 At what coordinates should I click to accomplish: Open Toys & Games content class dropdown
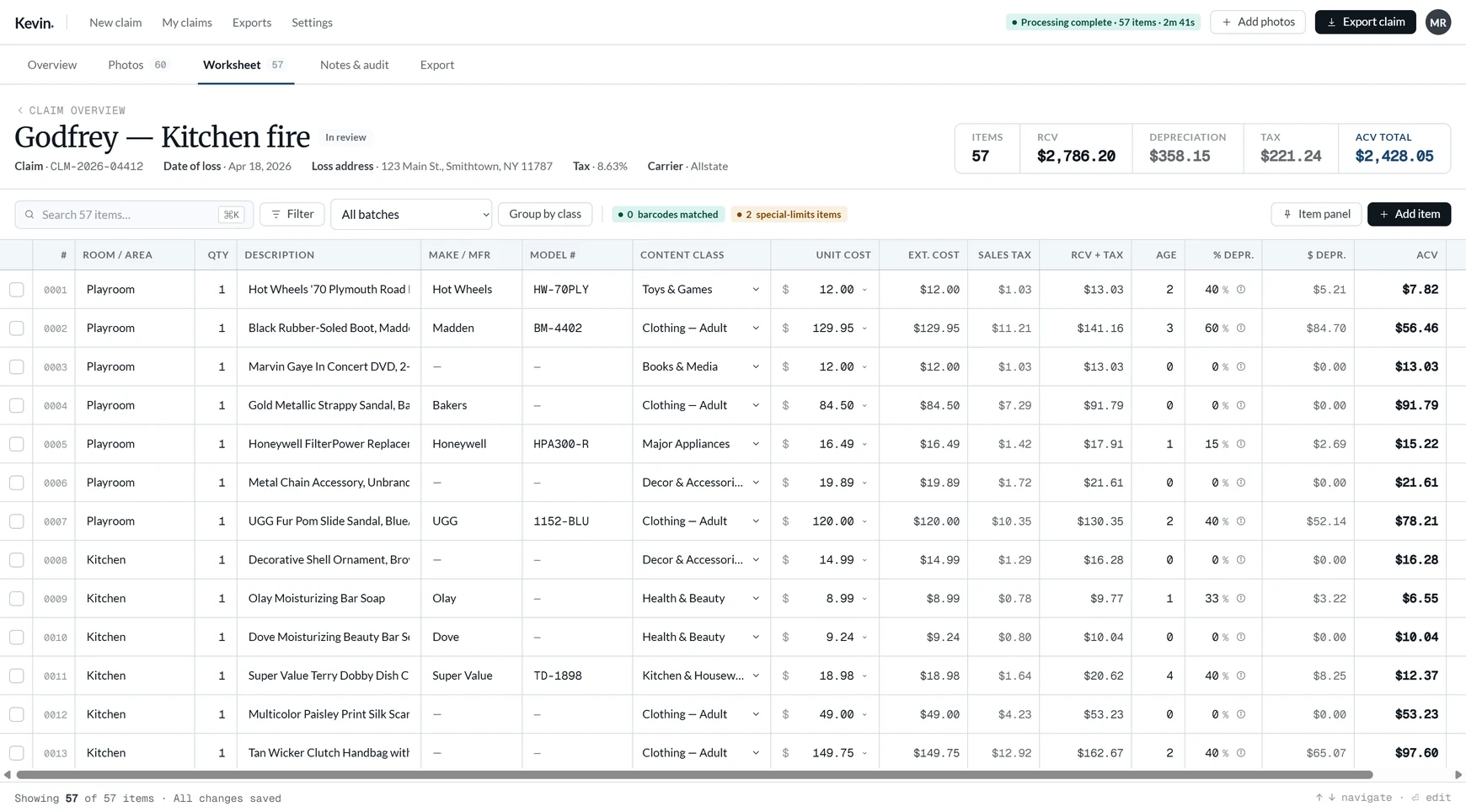(x=700, y=290)
